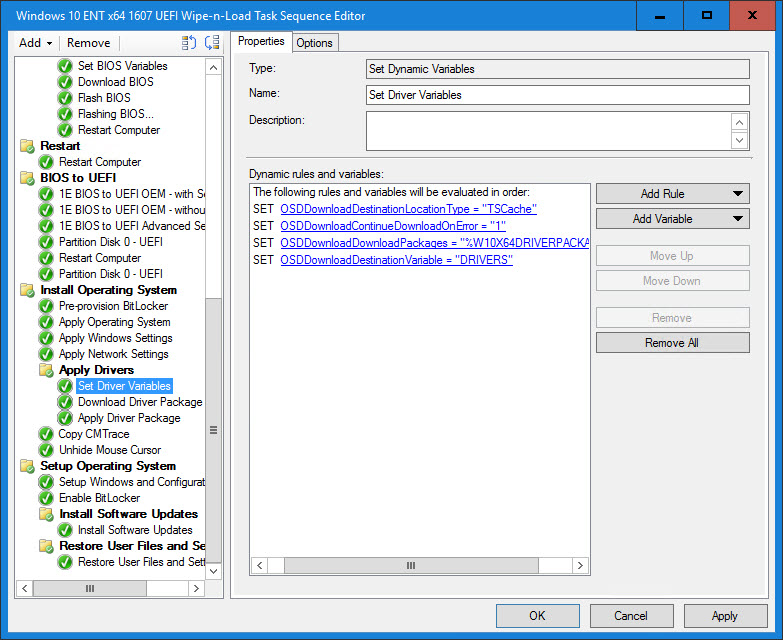
Task: Click the Setup Operating System folder icon
Action: click(27, 466)
